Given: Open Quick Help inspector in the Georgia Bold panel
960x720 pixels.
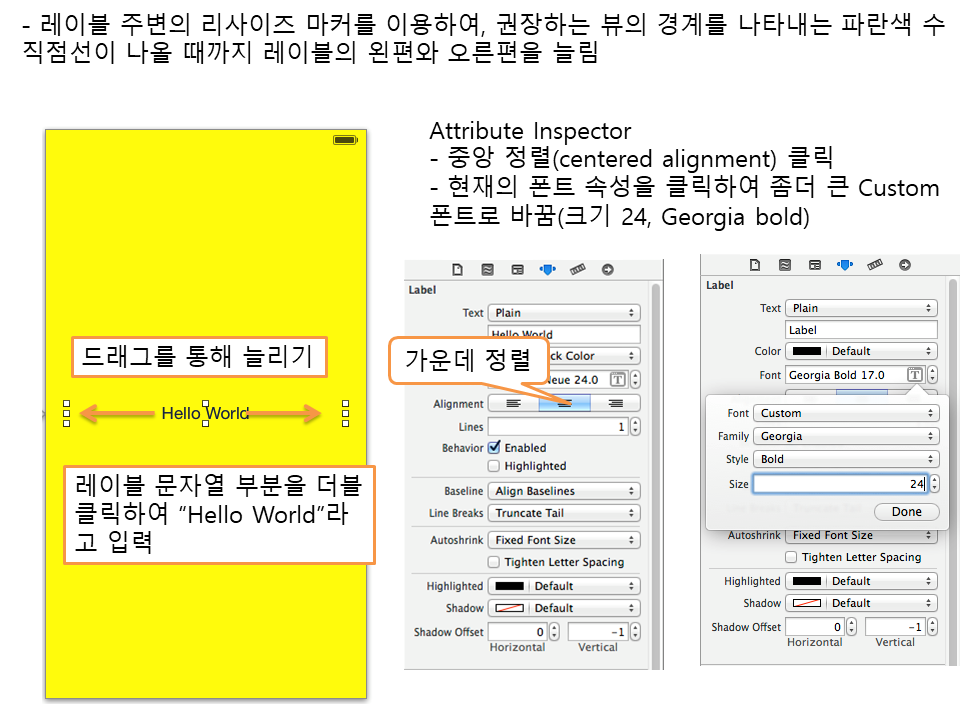Looking at the screenshot, I should (785, 265).
